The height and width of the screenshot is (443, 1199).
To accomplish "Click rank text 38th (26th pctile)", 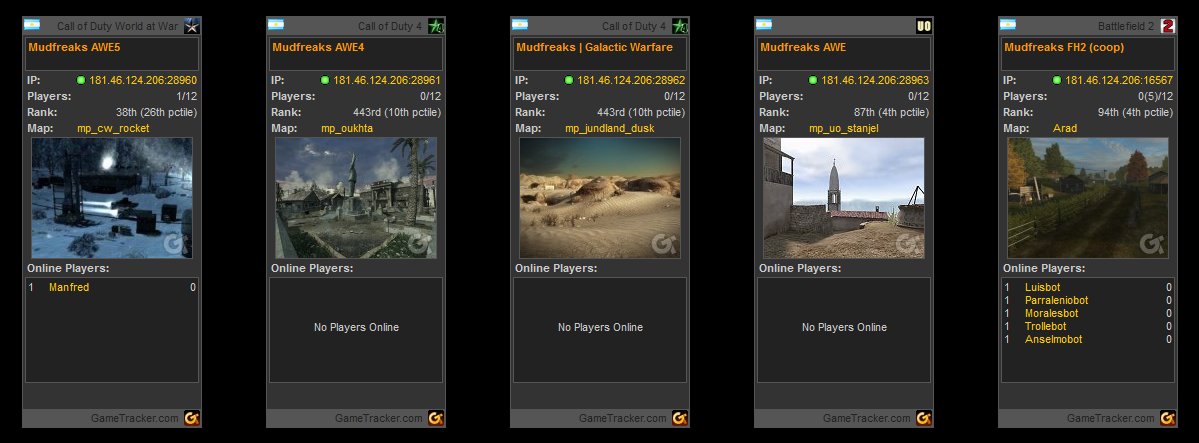I will point(157,112).
